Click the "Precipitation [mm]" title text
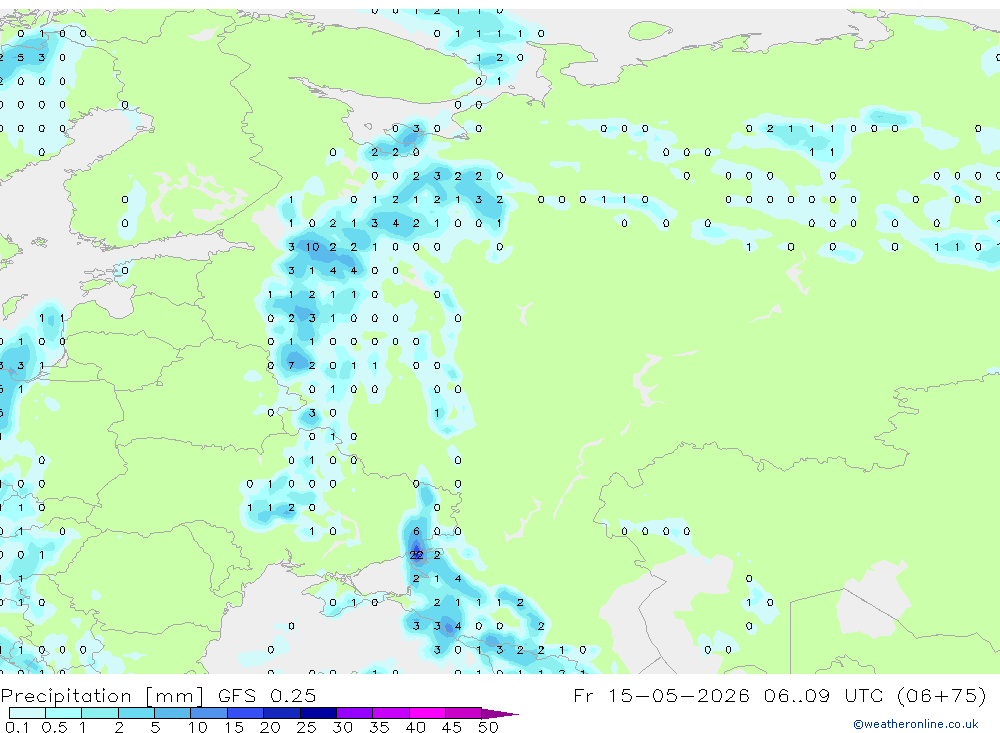Viewport: 1000px width, 733px height. [102, 695]
